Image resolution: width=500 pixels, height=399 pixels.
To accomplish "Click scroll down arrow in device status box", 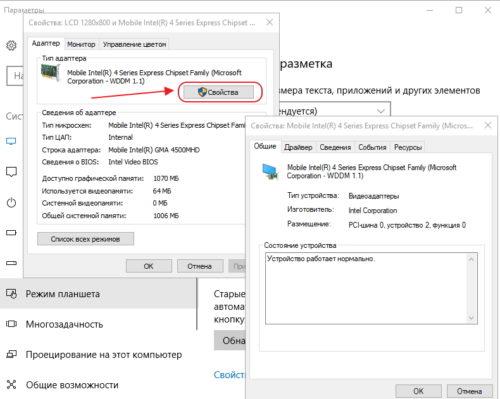I will (471, 318).
